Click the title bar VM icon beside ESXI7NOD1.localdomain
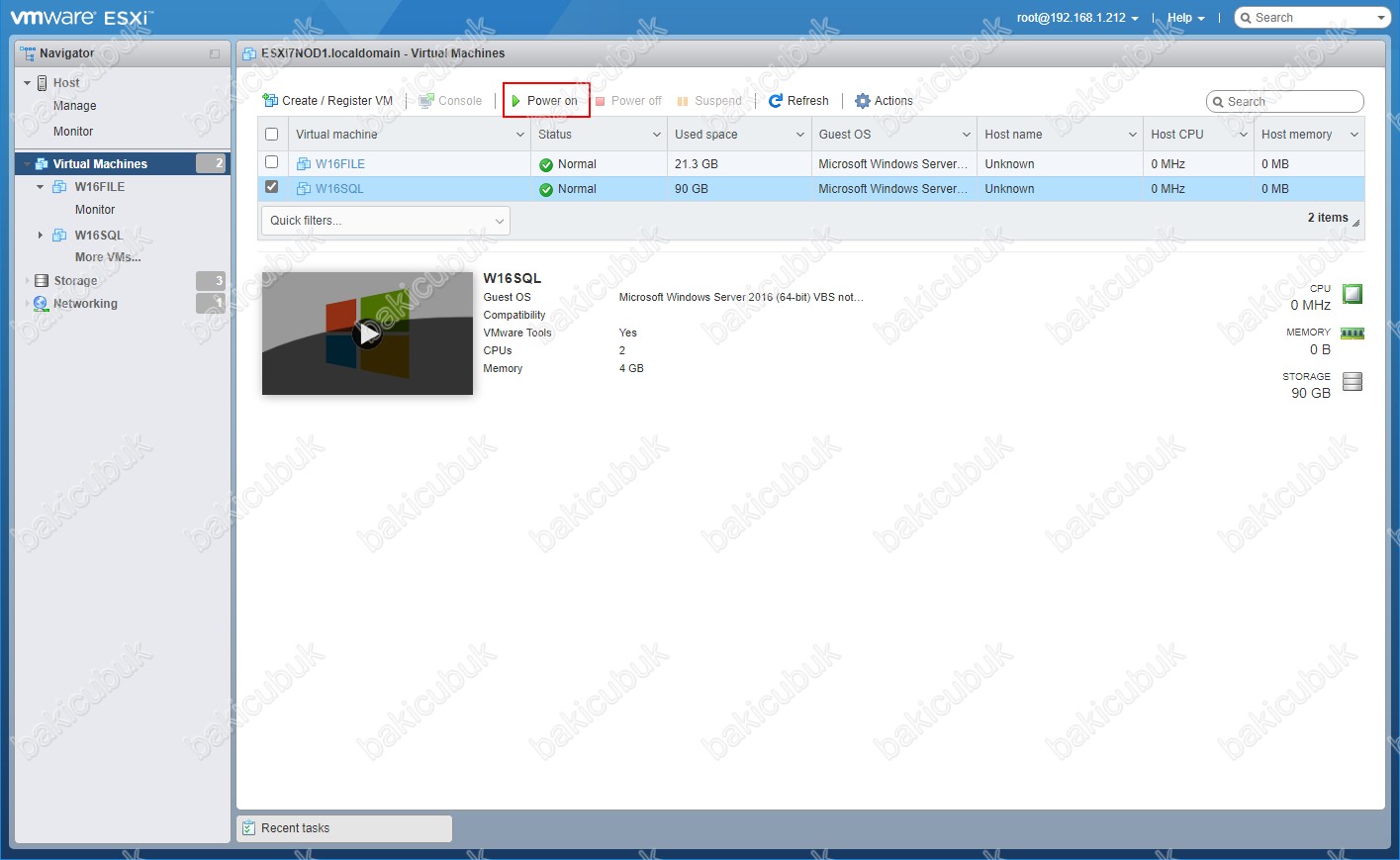Image resolution: width=1400 pixels, height=860 pixels. point(250,53)
